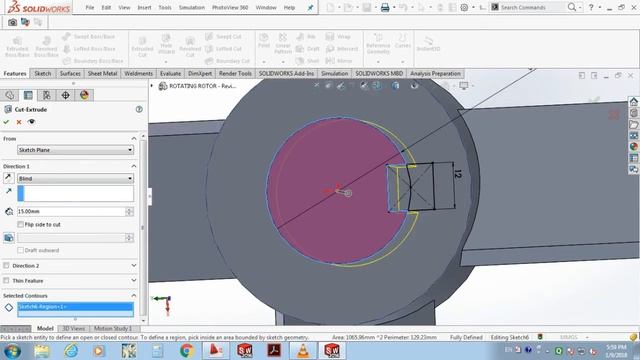Expand the Thin Feature section
The image size is (640, 360).
(x=133, y=281)
